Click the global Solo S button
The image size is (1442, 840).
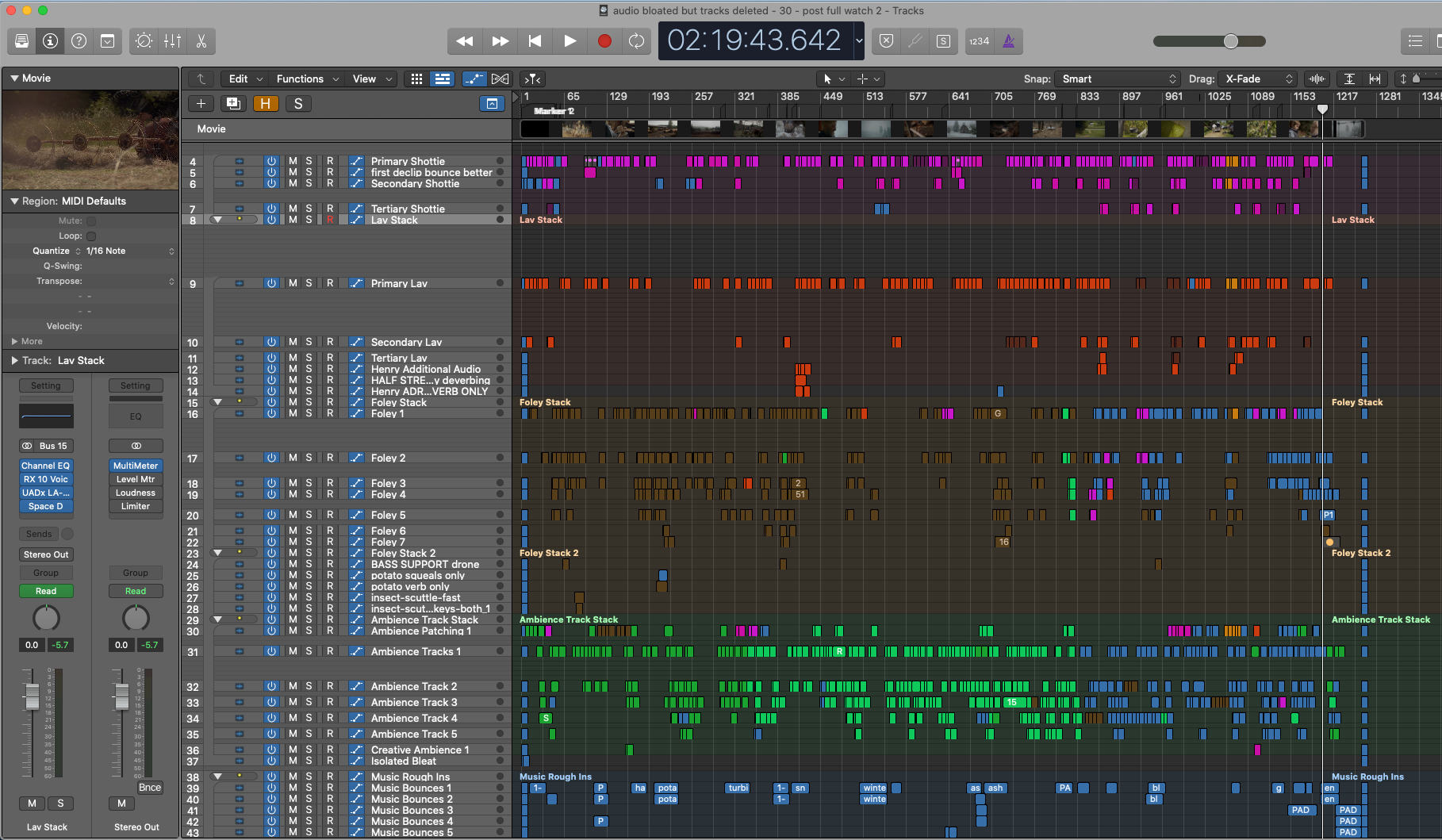point(298,104)
